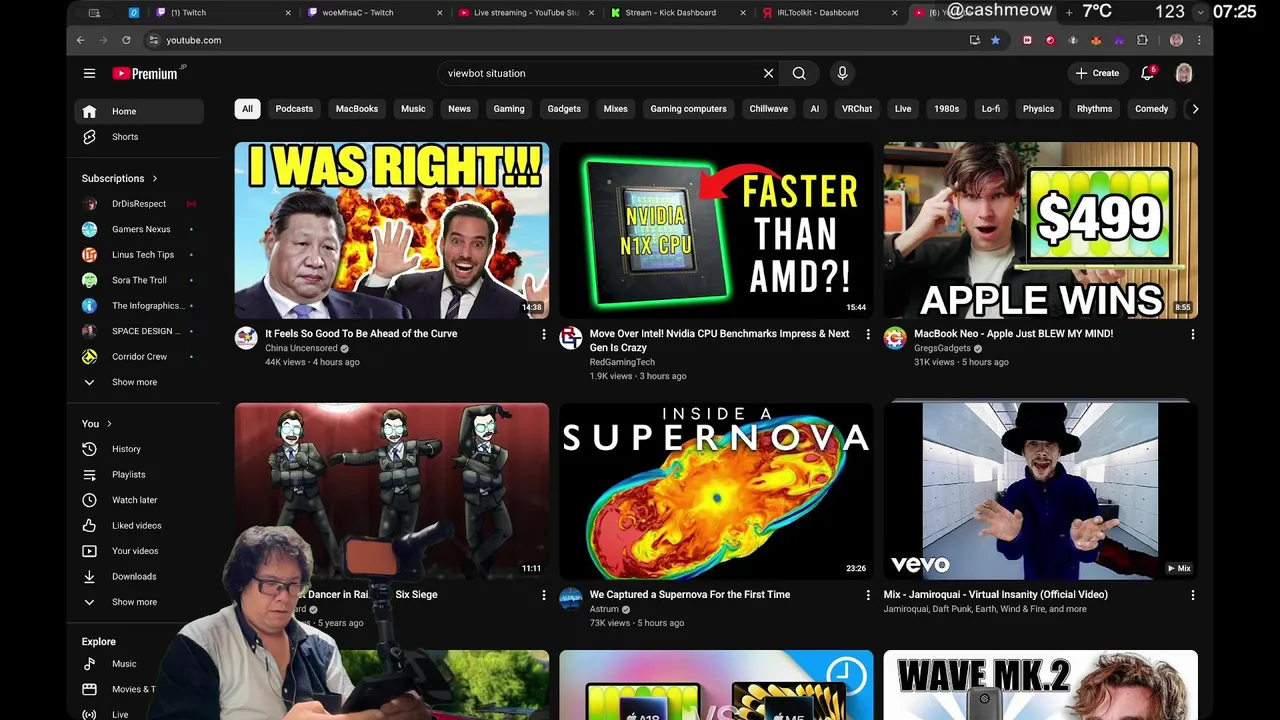Open the 'Inside a Supernova' thumbnail

click(x=716, y=491)
